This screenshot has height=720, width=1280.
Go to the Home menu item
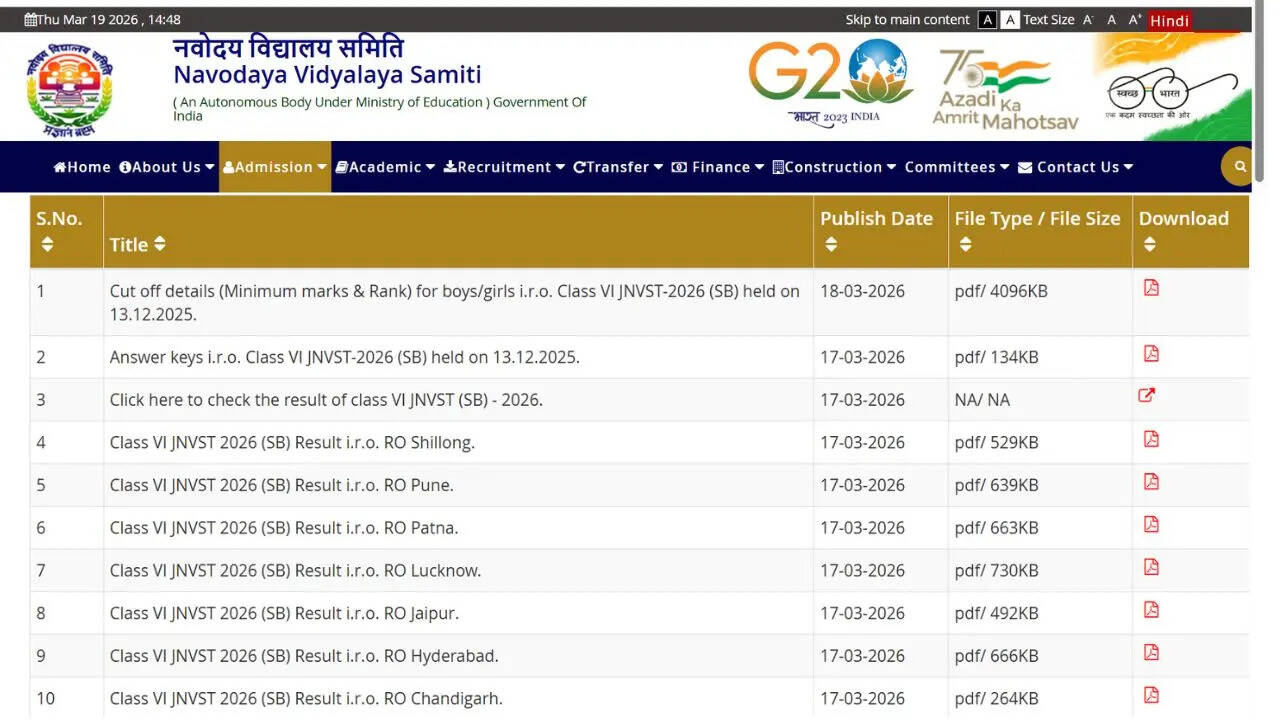click(x=82, y=167)
